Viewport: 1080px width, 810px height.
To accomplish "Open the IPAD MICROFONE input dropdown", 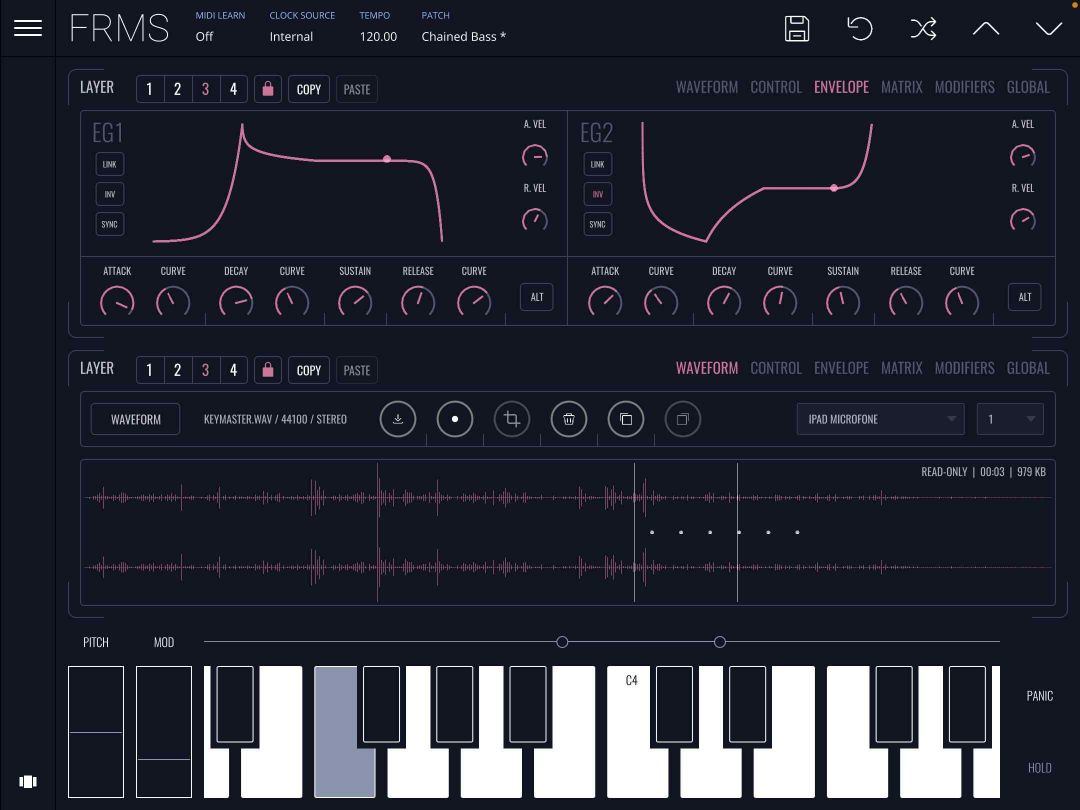I will (880, 419).
